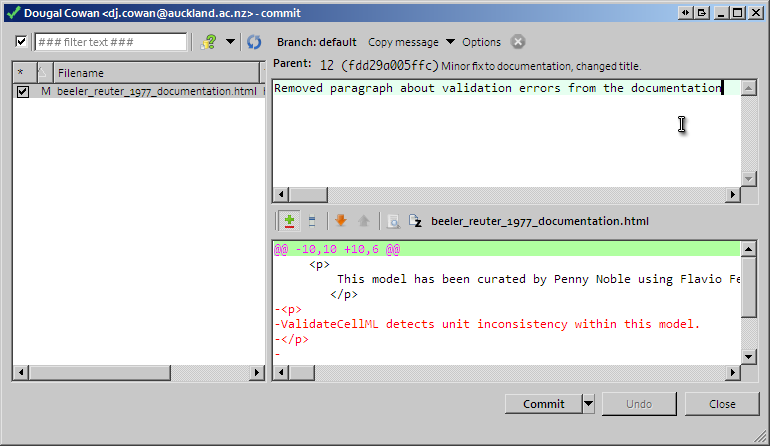Go to next diff with orange down arrow
The width and height of the screenshot is (770, 446).
341,221
